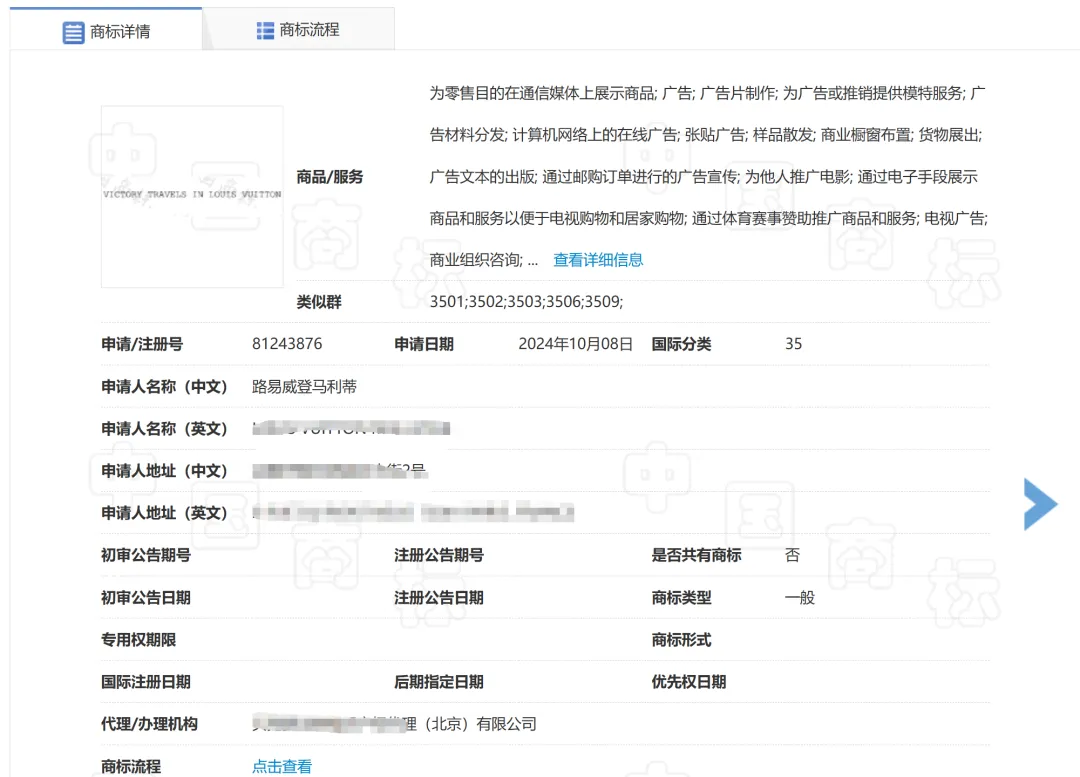Screen dimensions: 1080x777
Task: Open the 商标详情 tab
Action: point(106,30)
